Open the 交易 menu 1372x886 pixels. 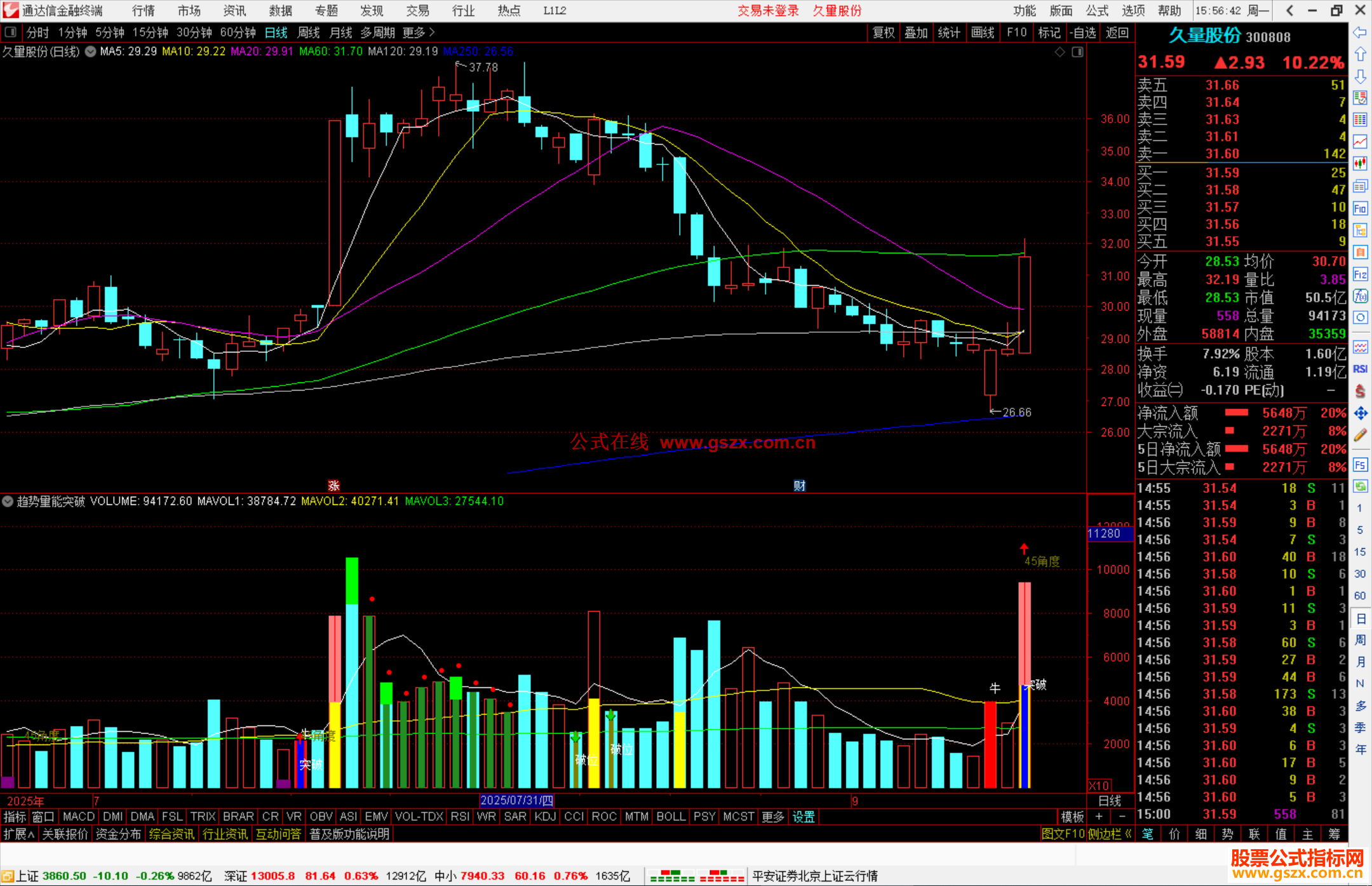point(417,11)
